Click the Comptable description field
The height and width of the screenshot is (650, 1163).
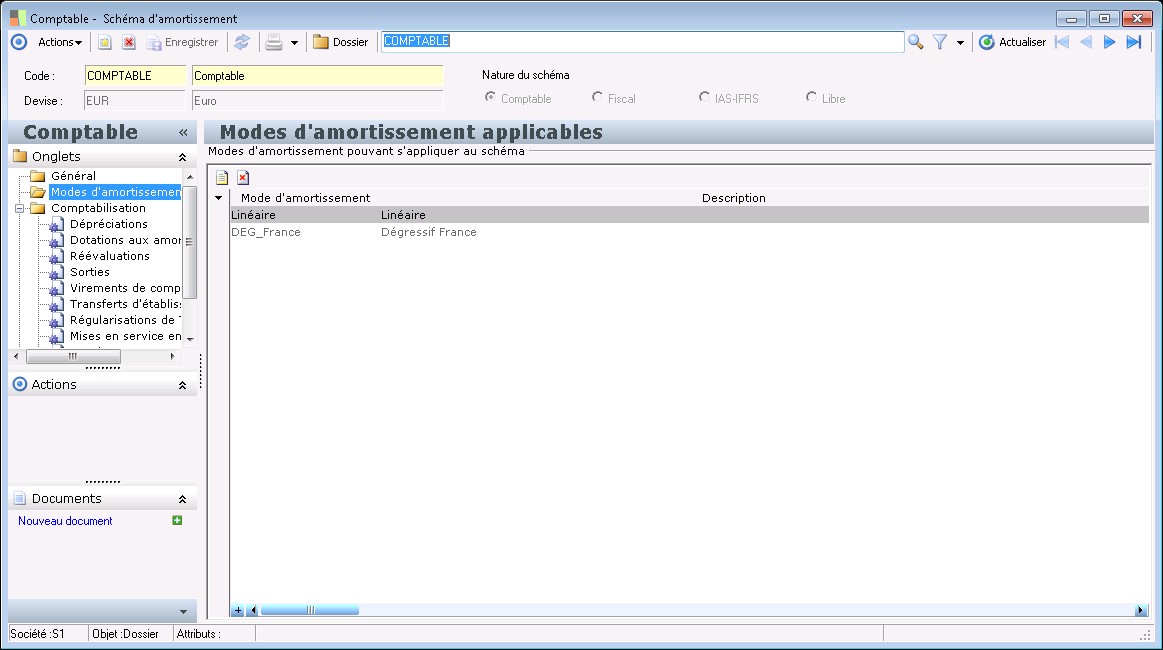[x=317, y=76]
